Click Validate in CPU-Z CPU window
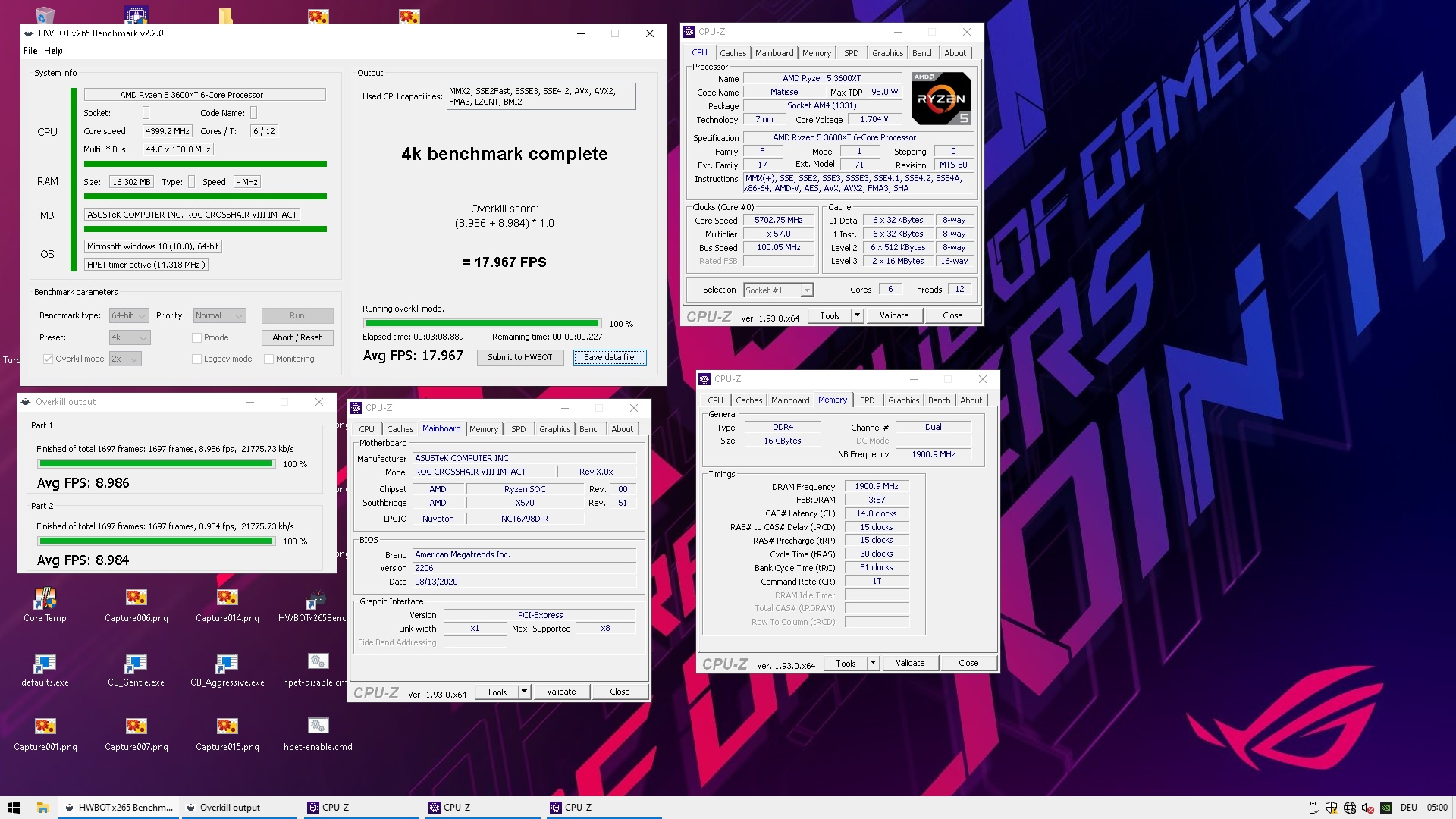Screen dimensions: 1456x819 pos(894,315)
